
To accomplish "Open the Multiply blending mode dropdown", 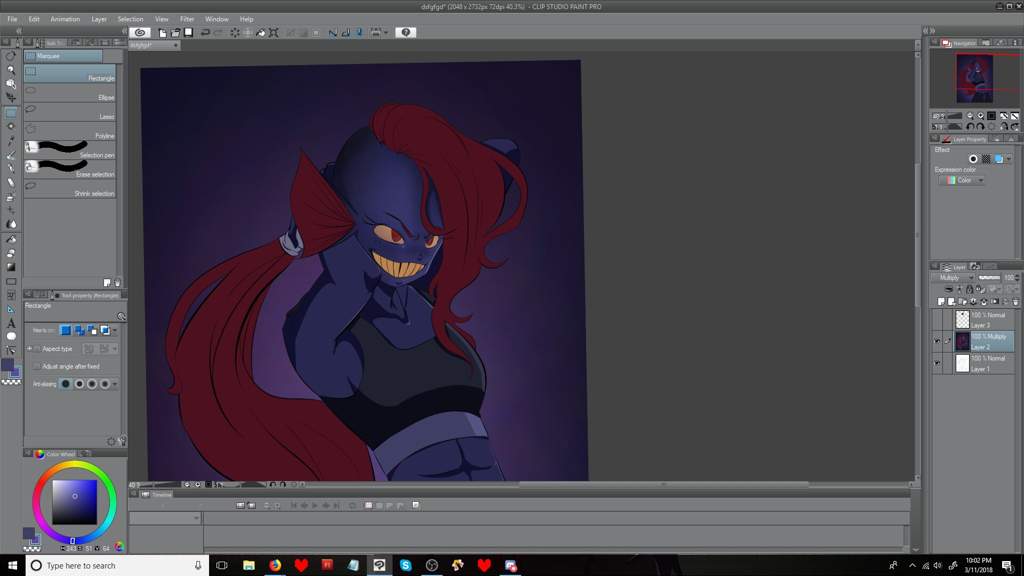I will tap(953, 278).
